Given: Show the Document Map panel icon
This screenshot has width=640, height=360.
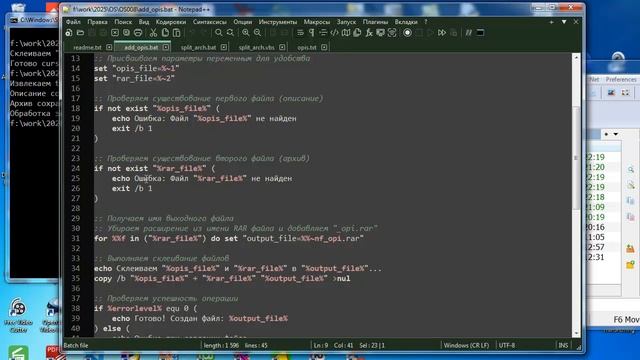Looking at the screenshot, I should coord(346,33).
